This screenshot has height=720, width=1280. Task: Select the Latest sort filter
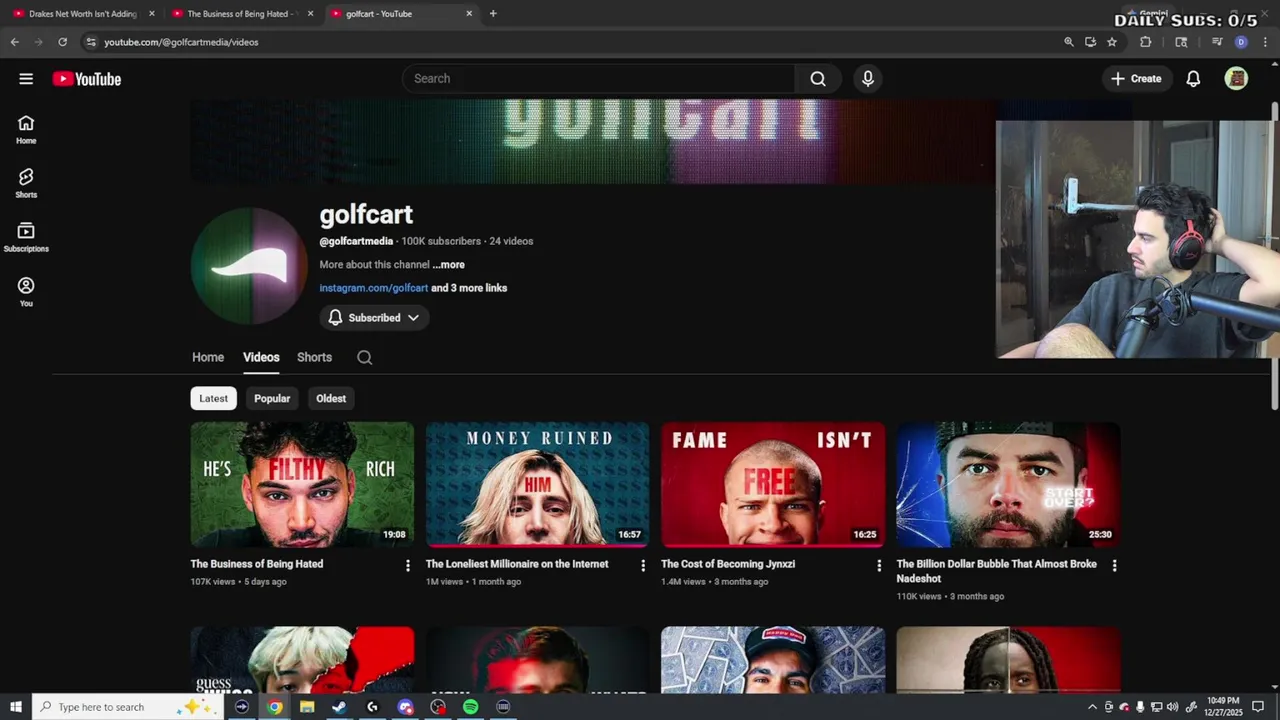(213, 398)
